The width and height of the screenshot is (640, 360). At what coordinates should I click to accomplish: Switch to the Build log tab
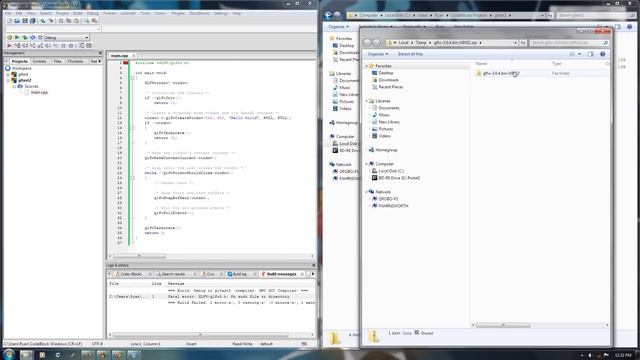[240, 274]
